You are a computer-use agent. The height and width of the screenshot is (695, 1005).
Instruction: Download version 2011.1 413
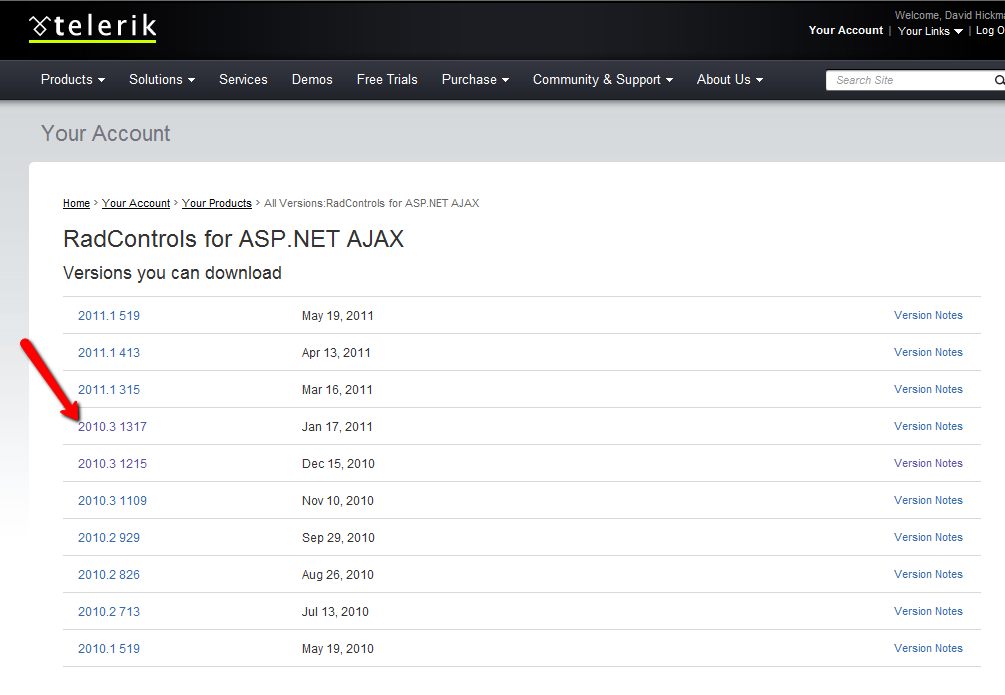[109, 353]
